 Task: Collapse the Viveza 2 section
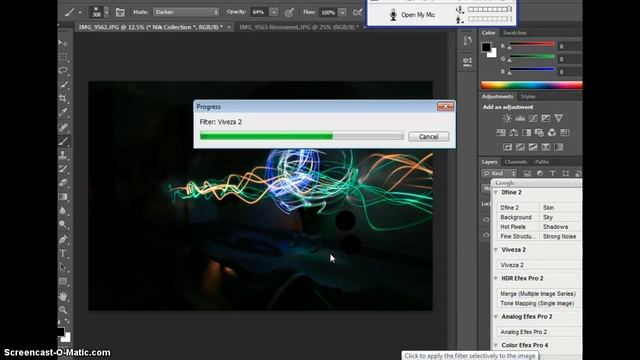pyautogui.click(x=496, y=249)
